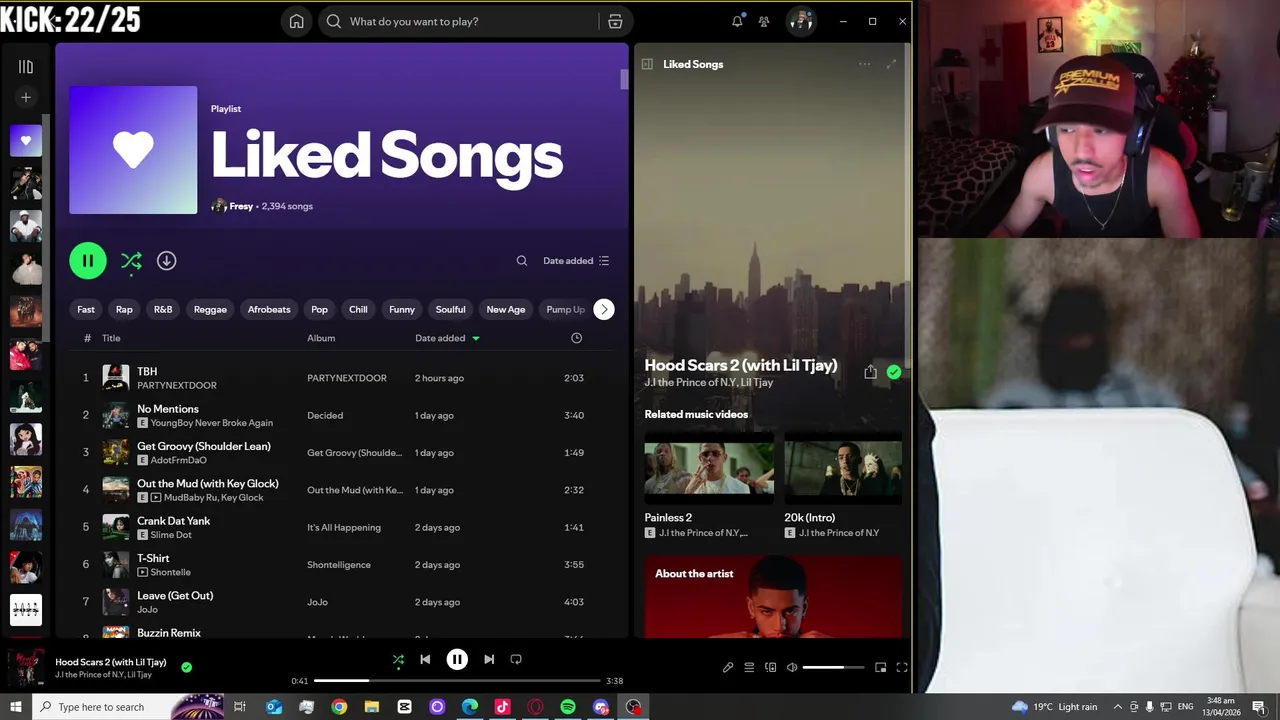Open Connect to a device
Image resolution: width=1280 pixels, height=720 pixels.
(770, 667)
